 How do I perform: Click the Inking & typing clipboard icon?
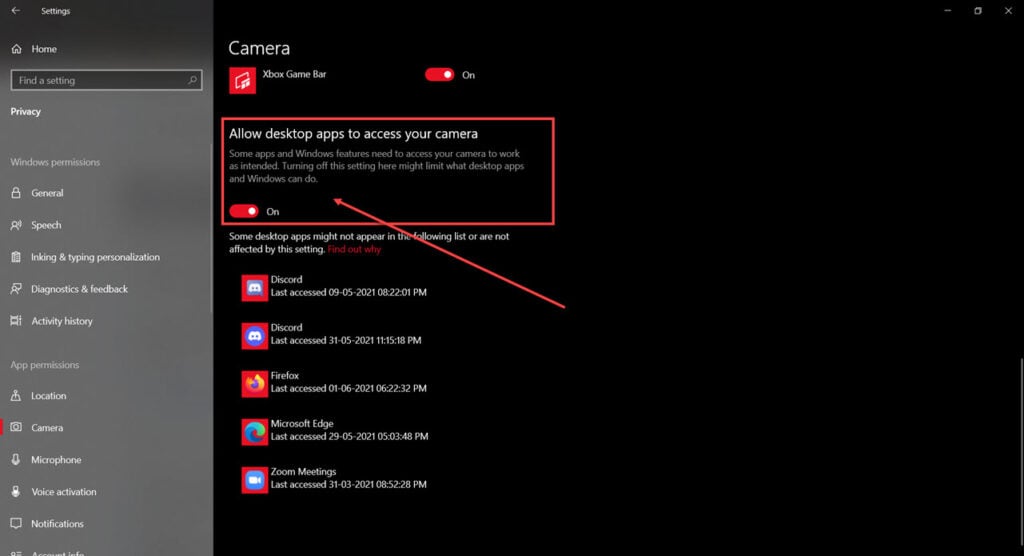(16, 257)
